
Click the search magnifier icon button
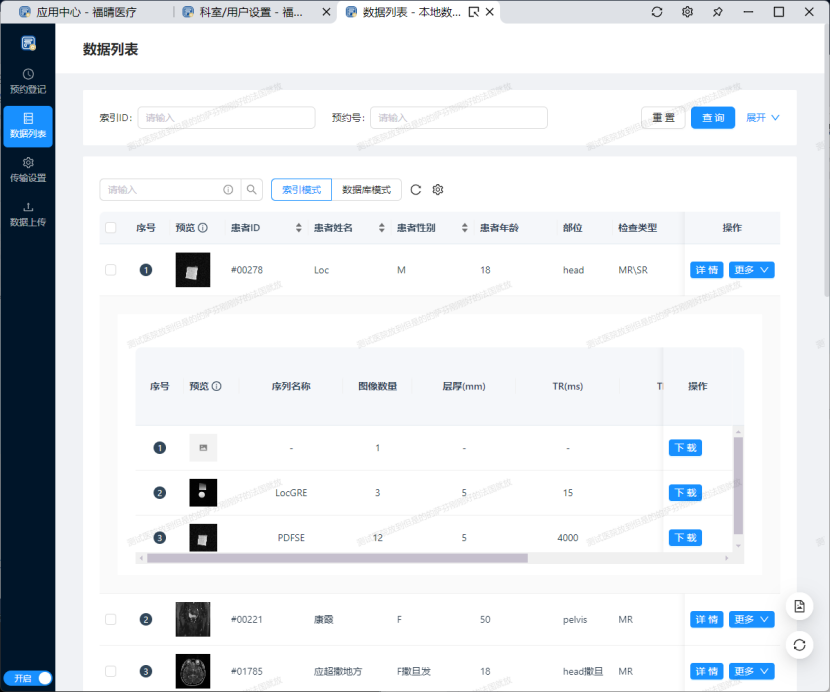tap(252, 190)
